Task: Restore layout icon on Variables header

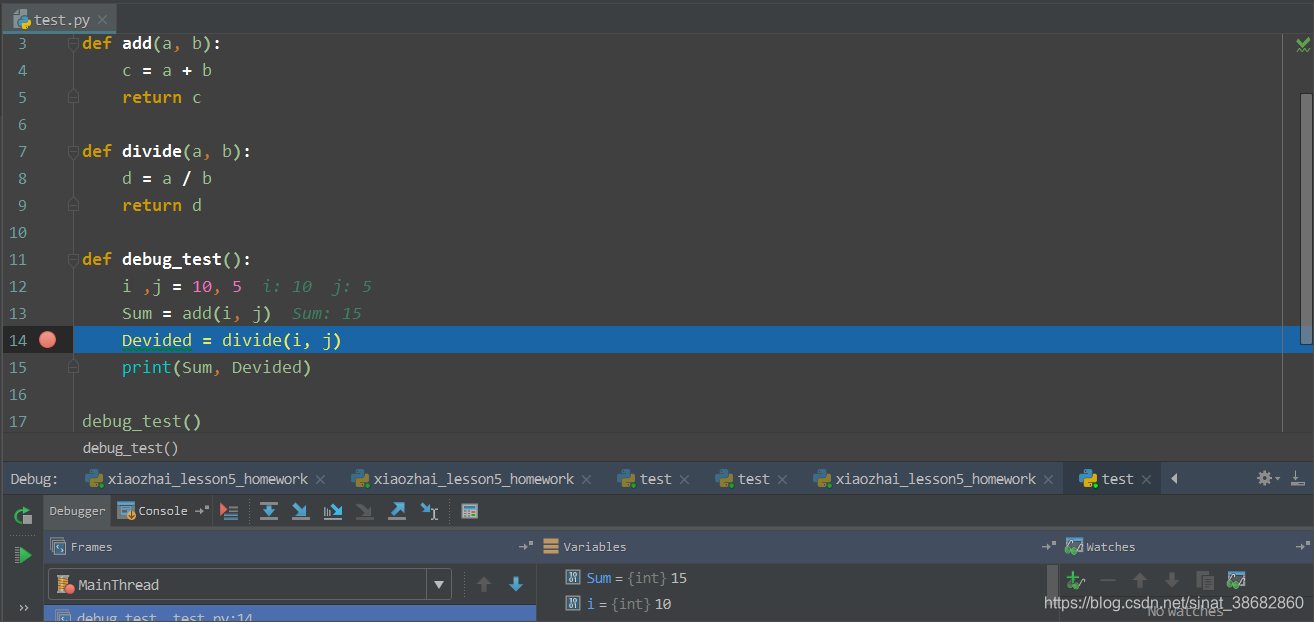Action: tap(1049, 547)
